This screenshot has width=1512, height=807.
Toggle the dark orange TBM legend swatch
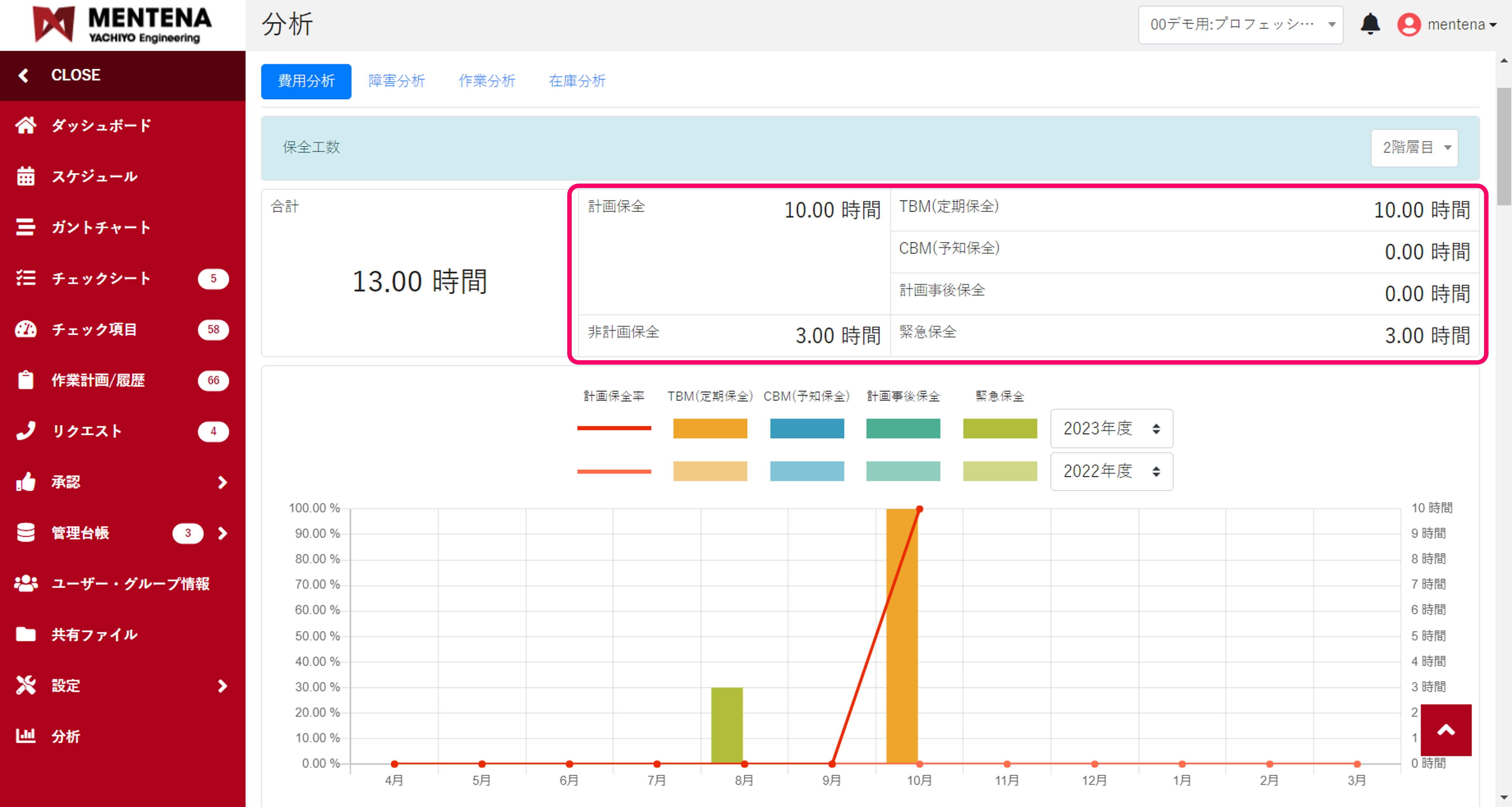(x=710, y=428)
